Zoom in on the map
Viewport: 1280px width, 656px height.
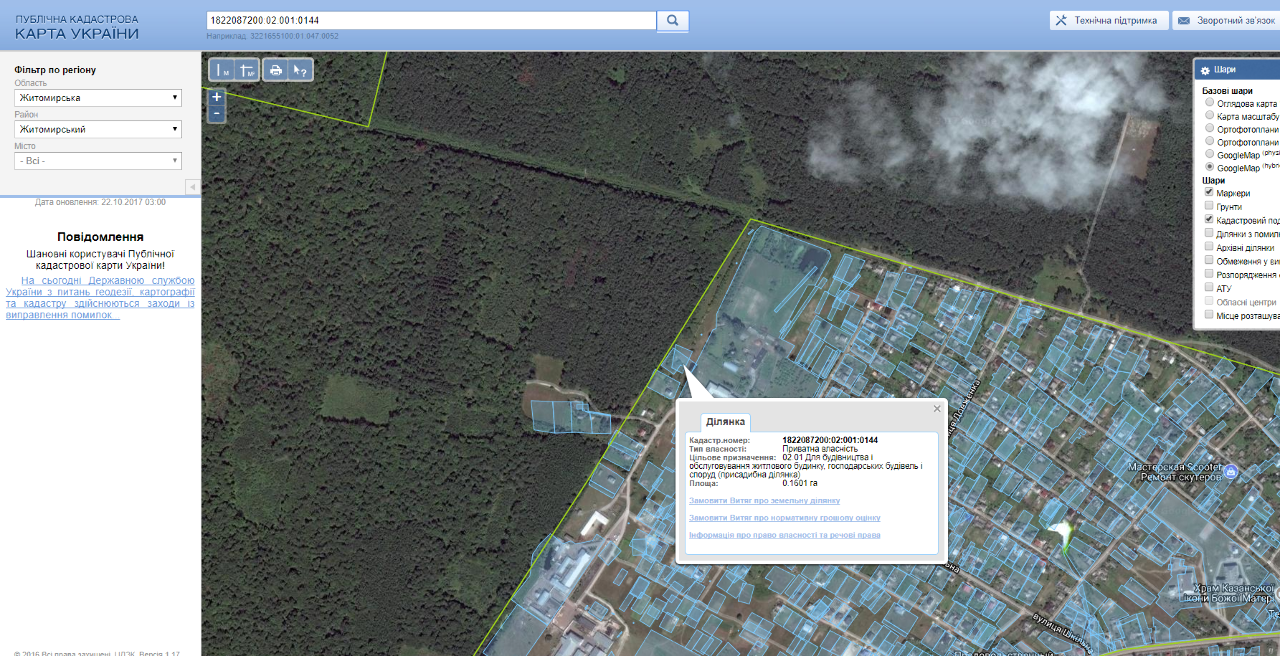tap(217, 97)
